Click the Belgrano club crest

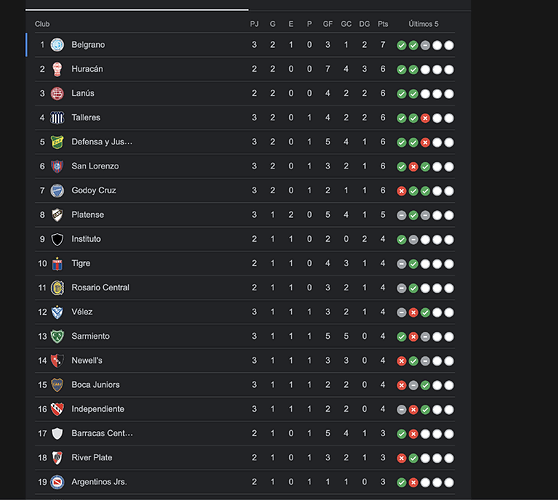tap(57, 45)
